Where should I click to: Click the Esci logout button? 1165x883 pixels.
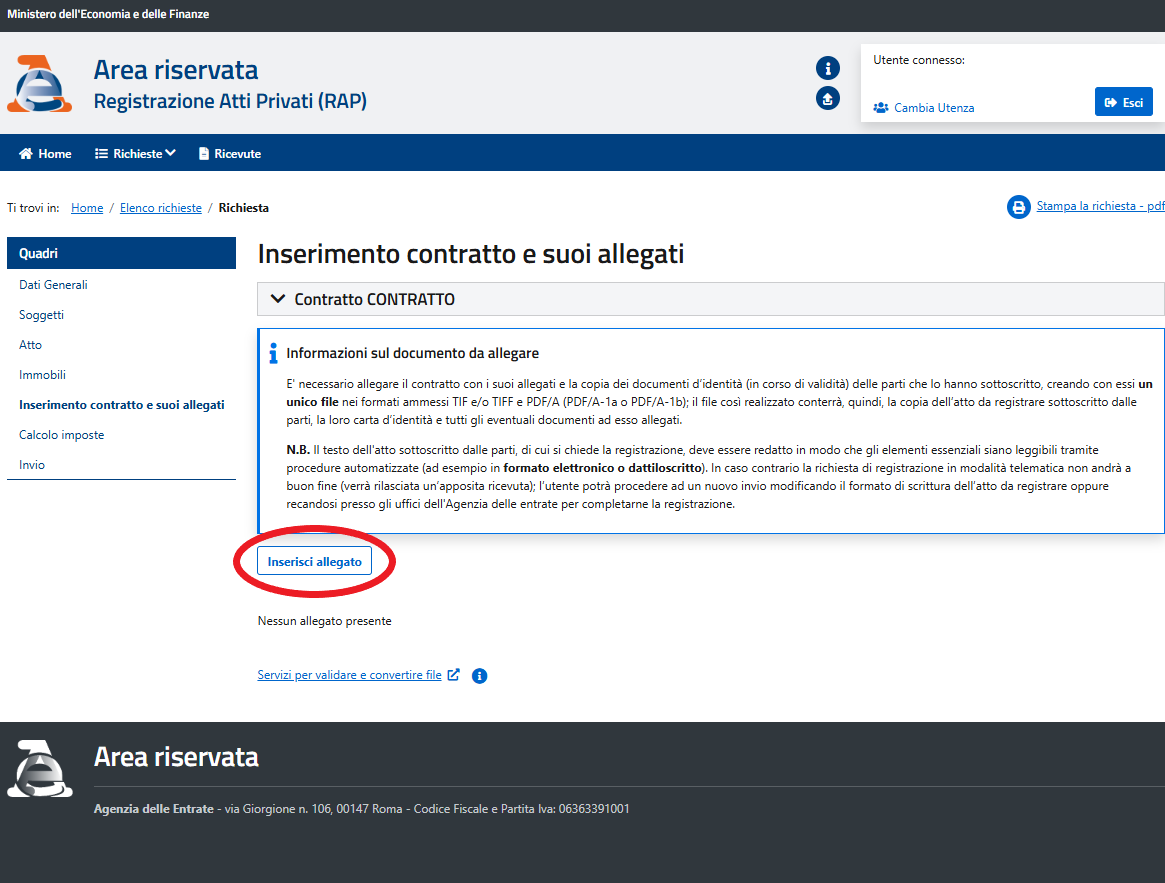coord(1123,102)
